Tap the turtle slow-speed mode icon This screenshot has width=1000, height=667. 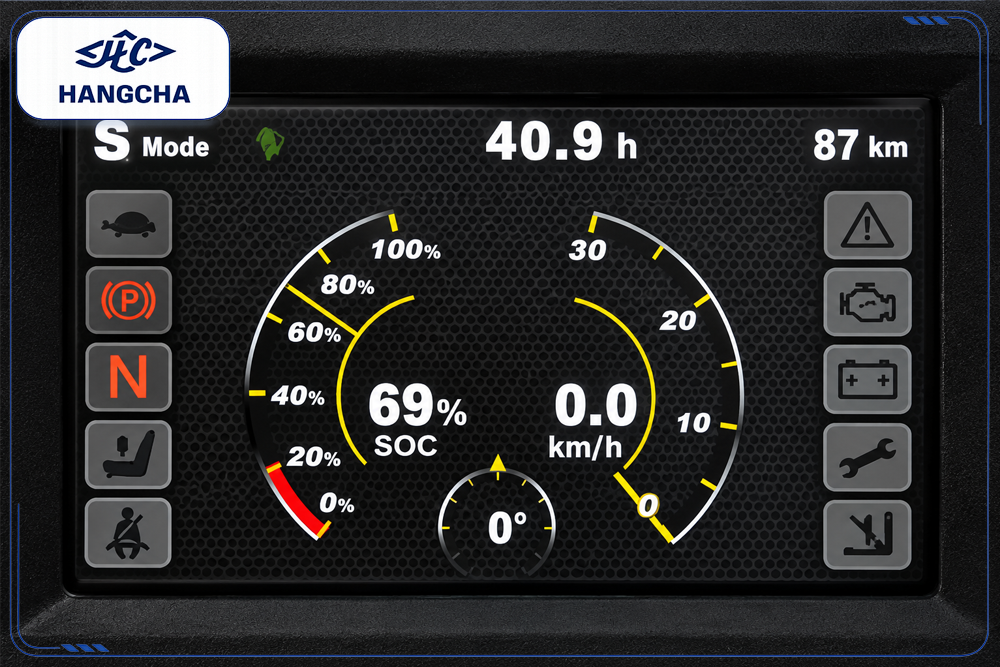(x=129, y=224)
